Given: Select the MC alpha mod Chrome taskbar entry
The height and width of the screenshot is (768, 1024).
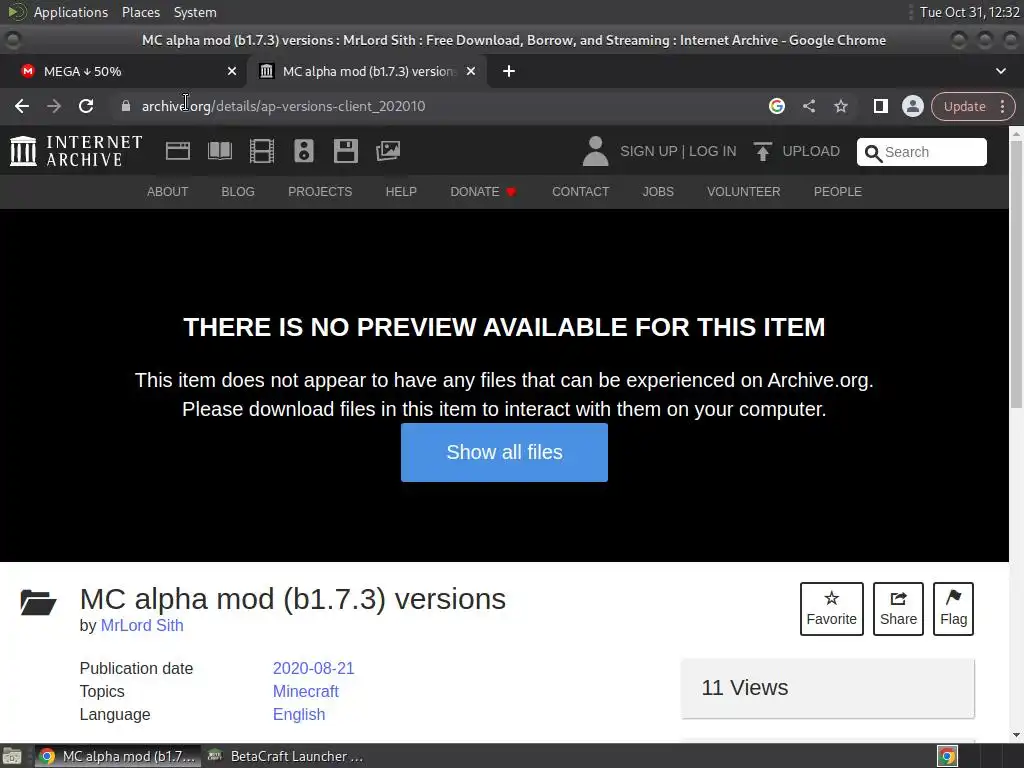Looking at the screenshot, I should [x=118, y=756].
